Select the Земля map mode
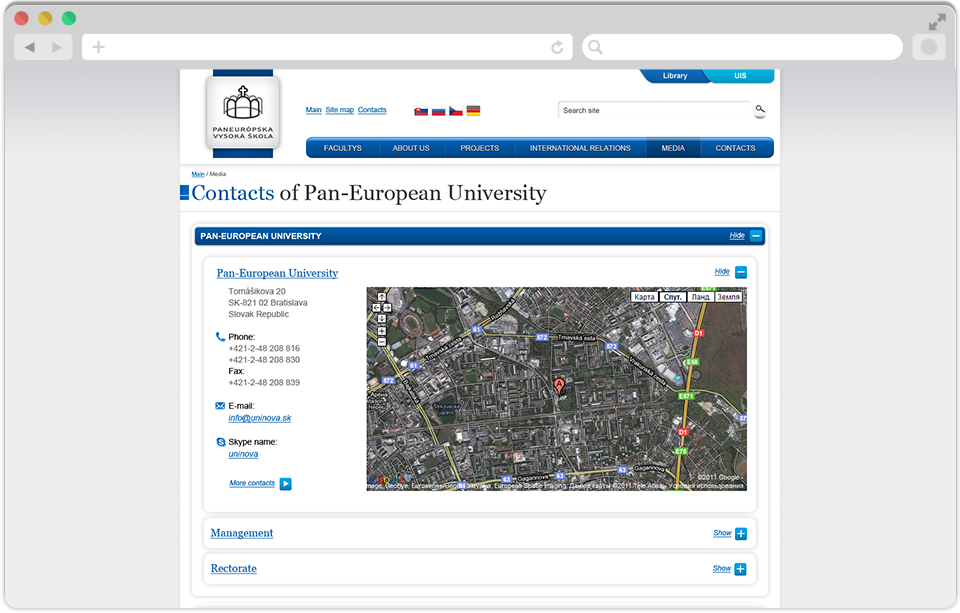960x613 pixels. [x=729, y=297]
